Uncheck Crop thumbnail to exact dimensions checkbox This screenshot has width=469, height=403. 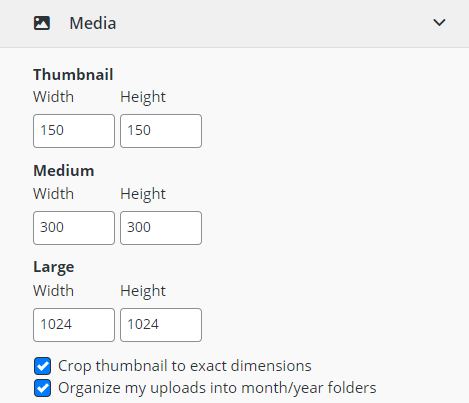[42, 366]
